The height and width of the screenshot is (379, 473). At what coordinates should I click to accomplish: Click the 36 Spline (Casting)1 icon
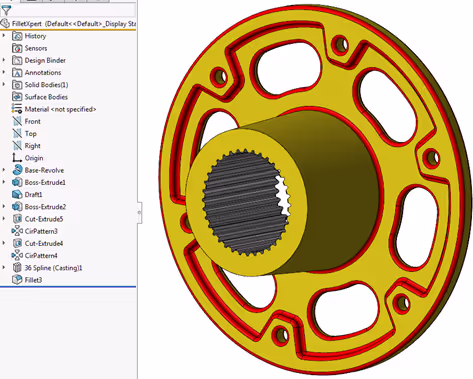click(17, 268)
